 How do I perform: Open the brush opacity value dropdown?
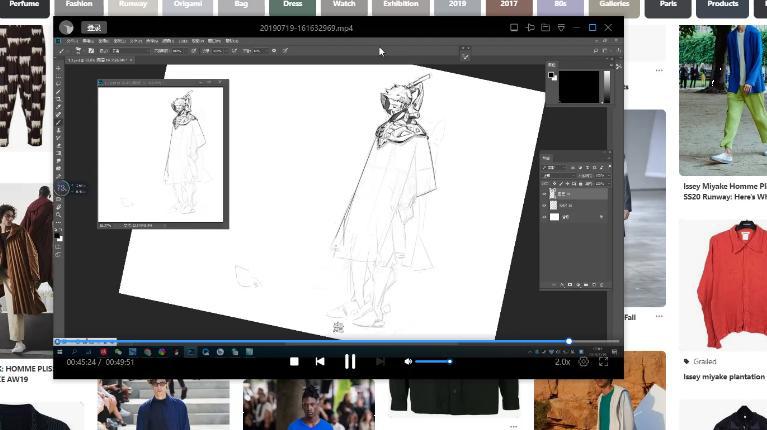tap(178, 51)
